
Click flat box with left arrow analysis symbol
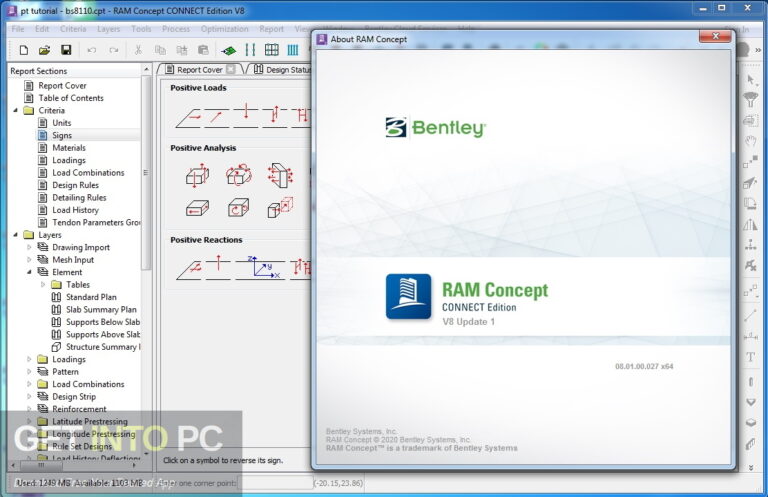tap(197, 209)
